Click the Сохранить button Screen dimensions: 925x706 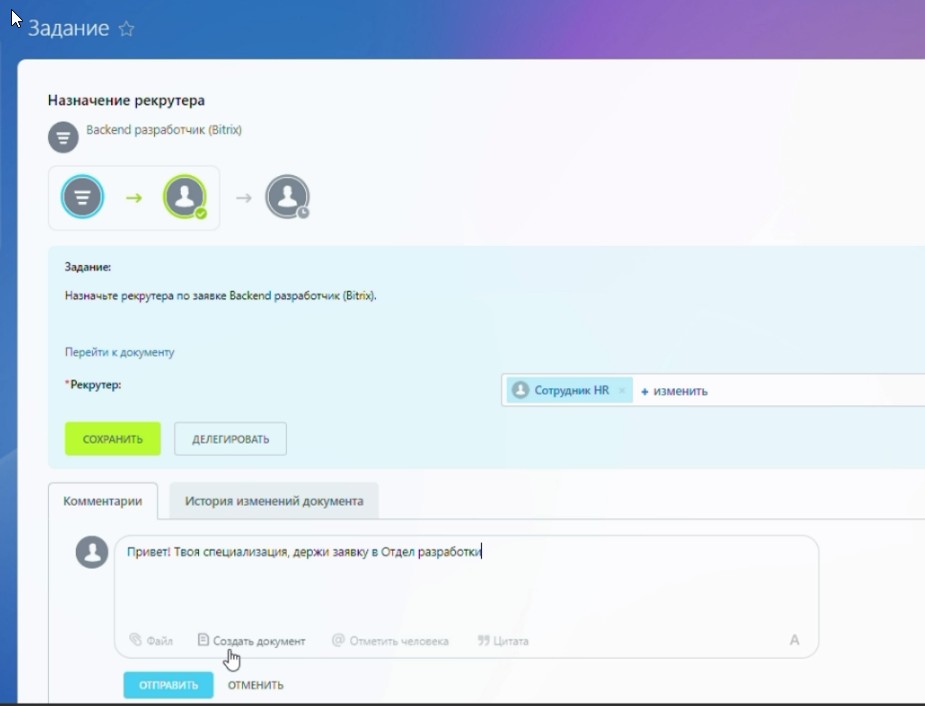point(113,439)
